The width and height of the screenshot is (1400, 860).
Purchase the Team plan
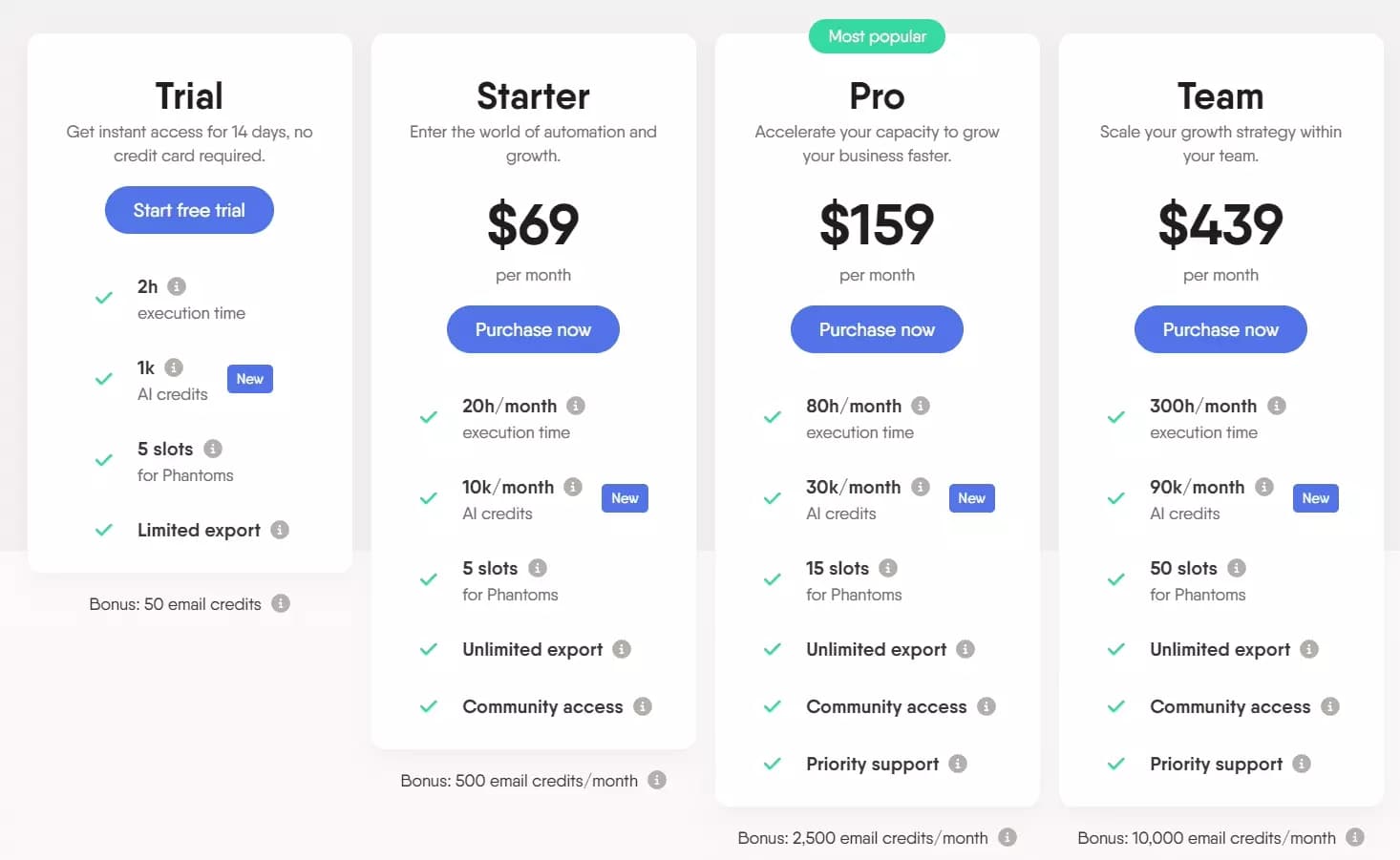click(x=1220, y=329)
